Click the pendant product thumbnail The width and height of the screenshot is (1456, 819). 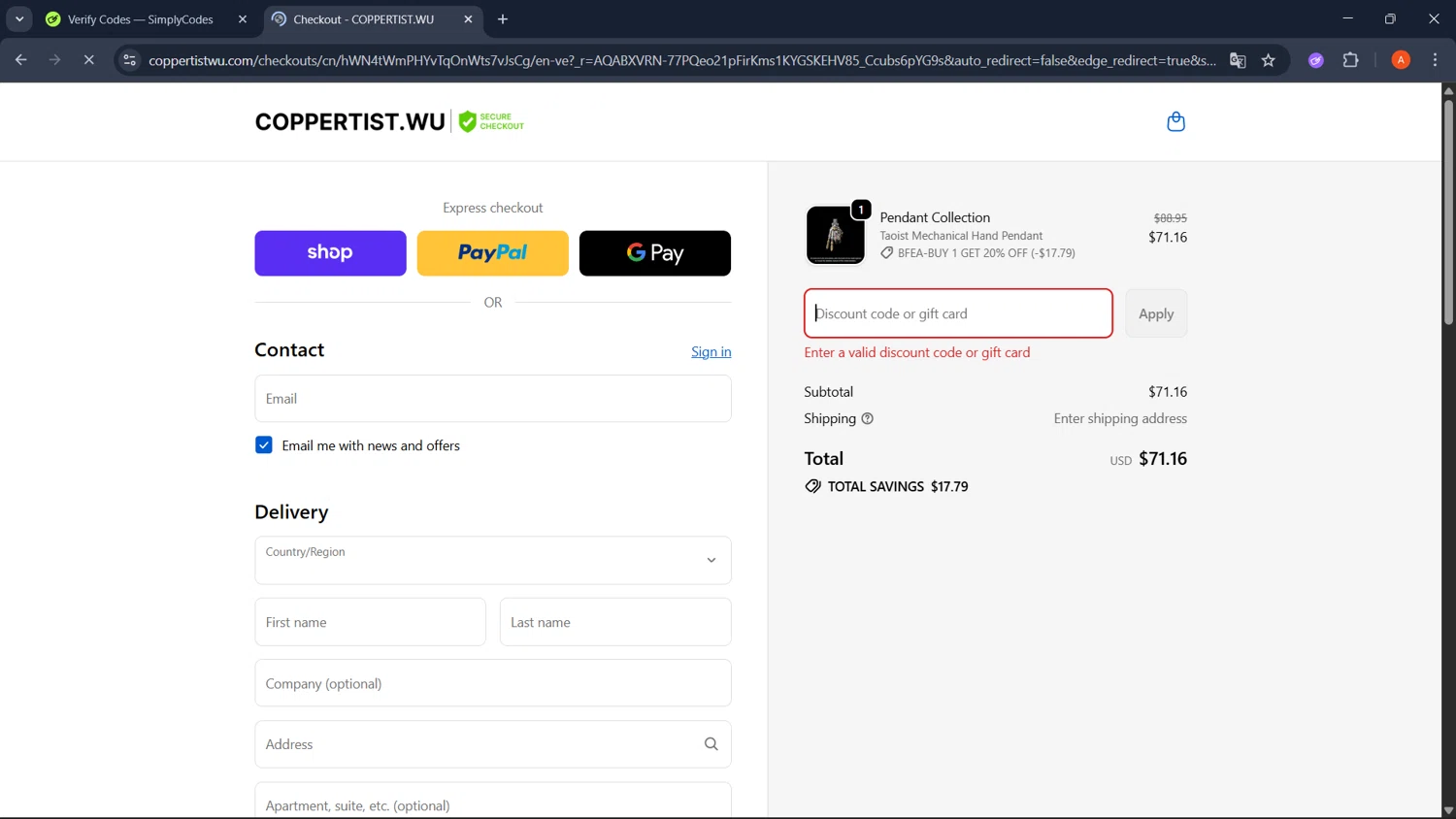(836, 235)
